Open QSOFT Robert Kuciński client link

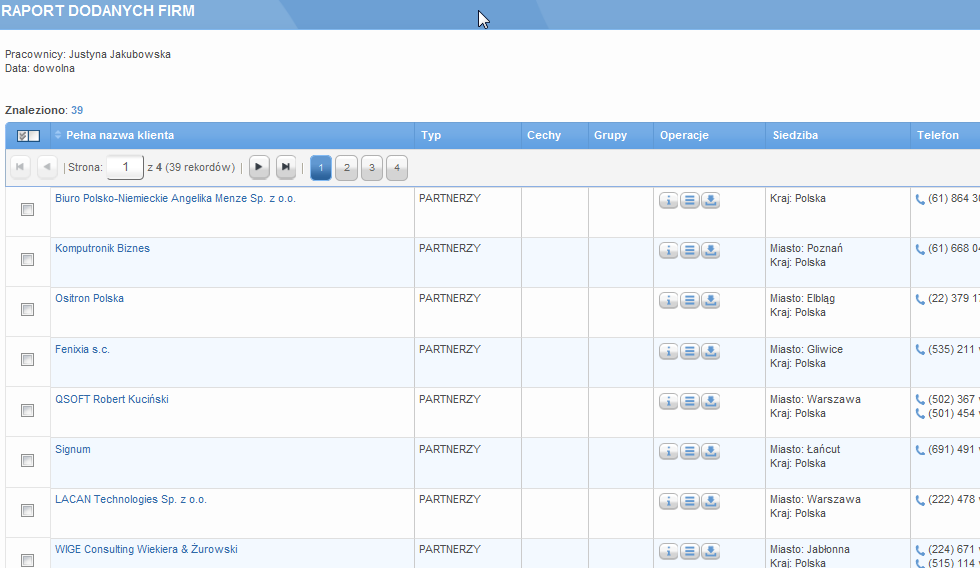[112, 399]
